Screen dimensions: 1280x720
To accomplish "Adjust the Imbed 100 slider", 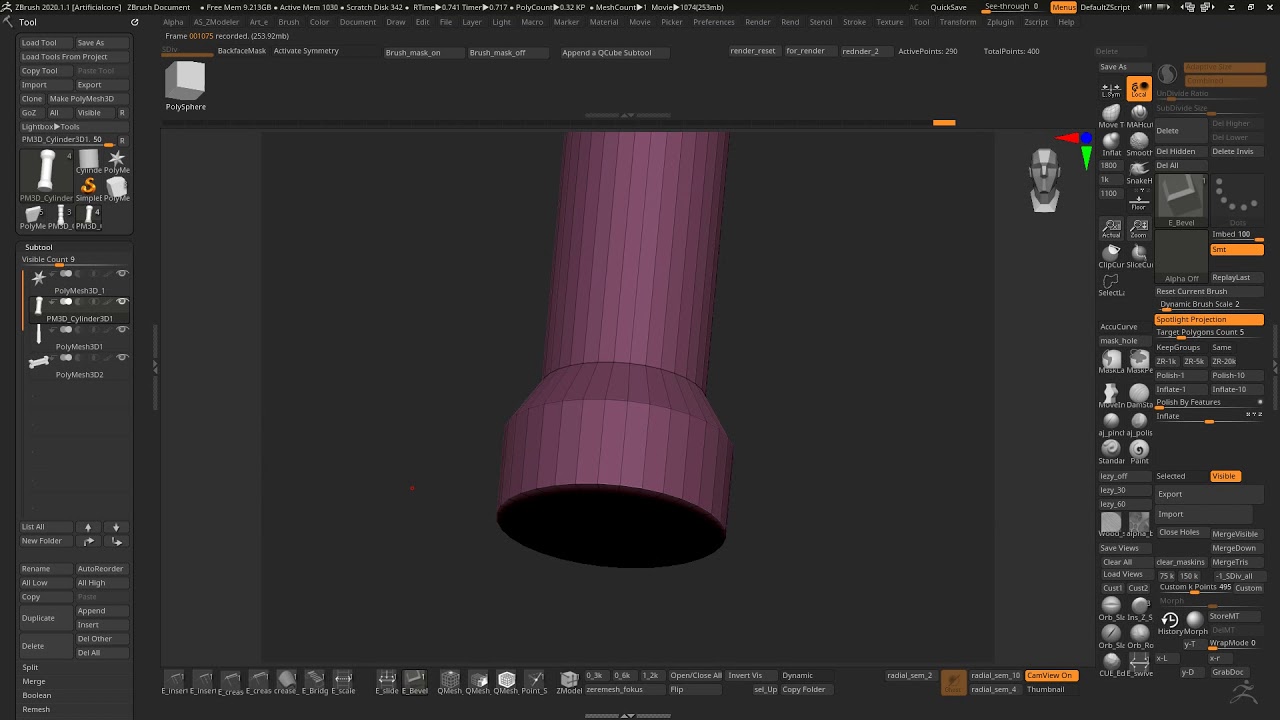I will [x=1236, y=235].
